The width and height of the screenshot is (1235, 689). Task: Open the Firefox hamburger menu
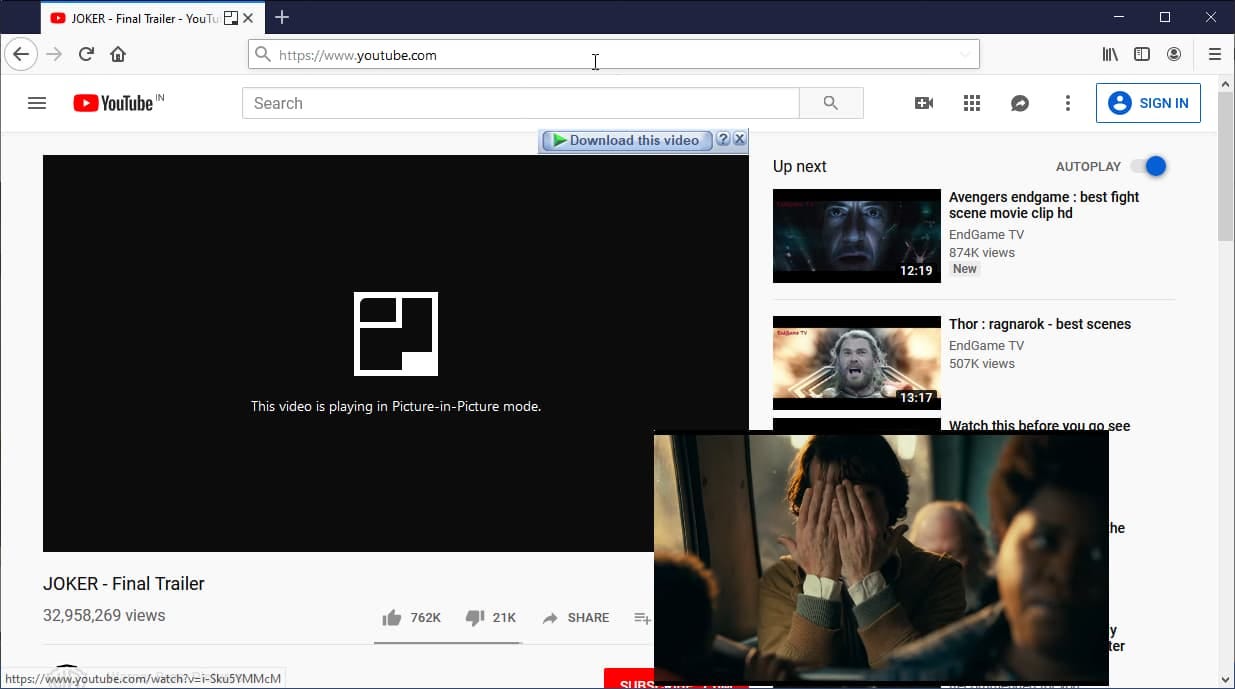(1215, 55)
